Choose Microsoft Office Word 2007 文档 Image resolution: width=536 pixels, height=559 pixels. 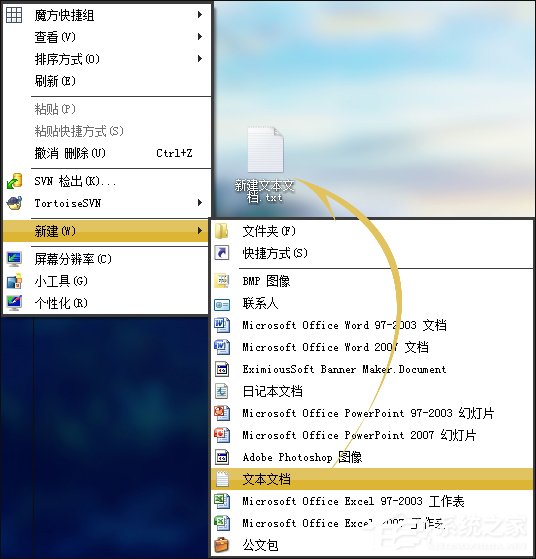(x=372, y=347)
